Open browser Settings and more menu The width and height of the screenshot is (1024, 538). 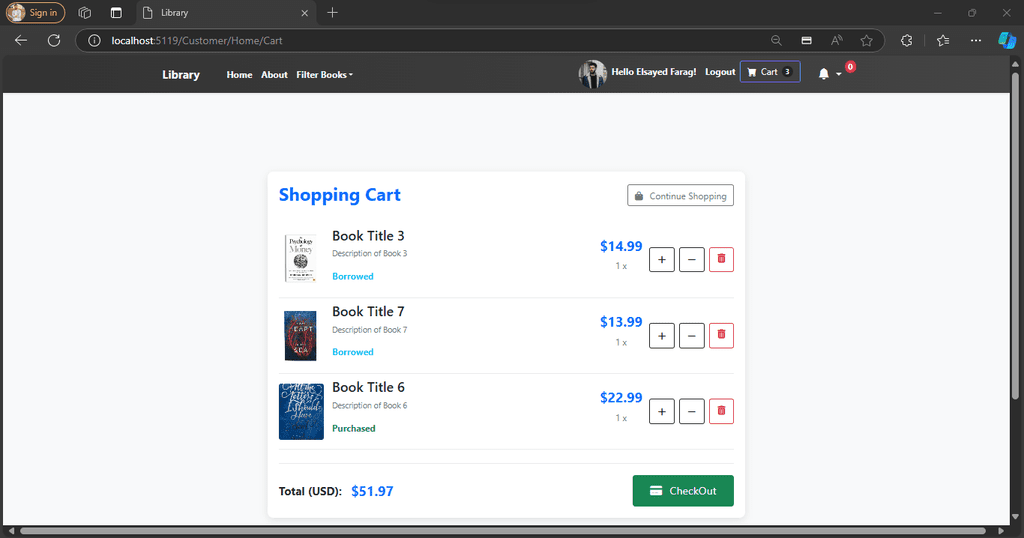tap(976, 40)
